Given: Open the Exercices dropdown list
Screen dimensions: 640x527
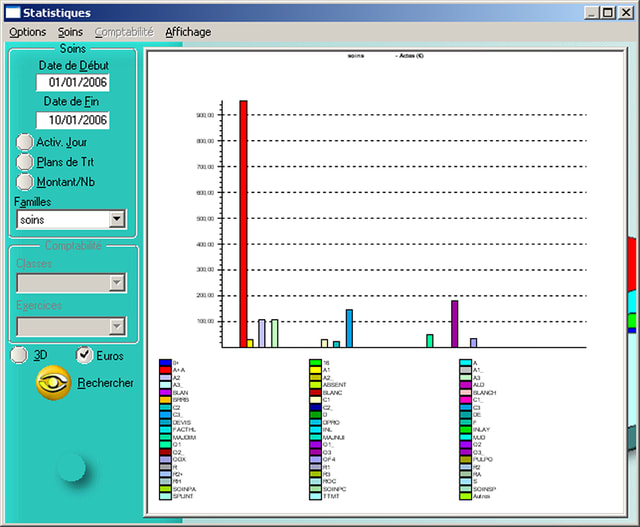Looking at the screenshot, I should (x=117, y=326).
